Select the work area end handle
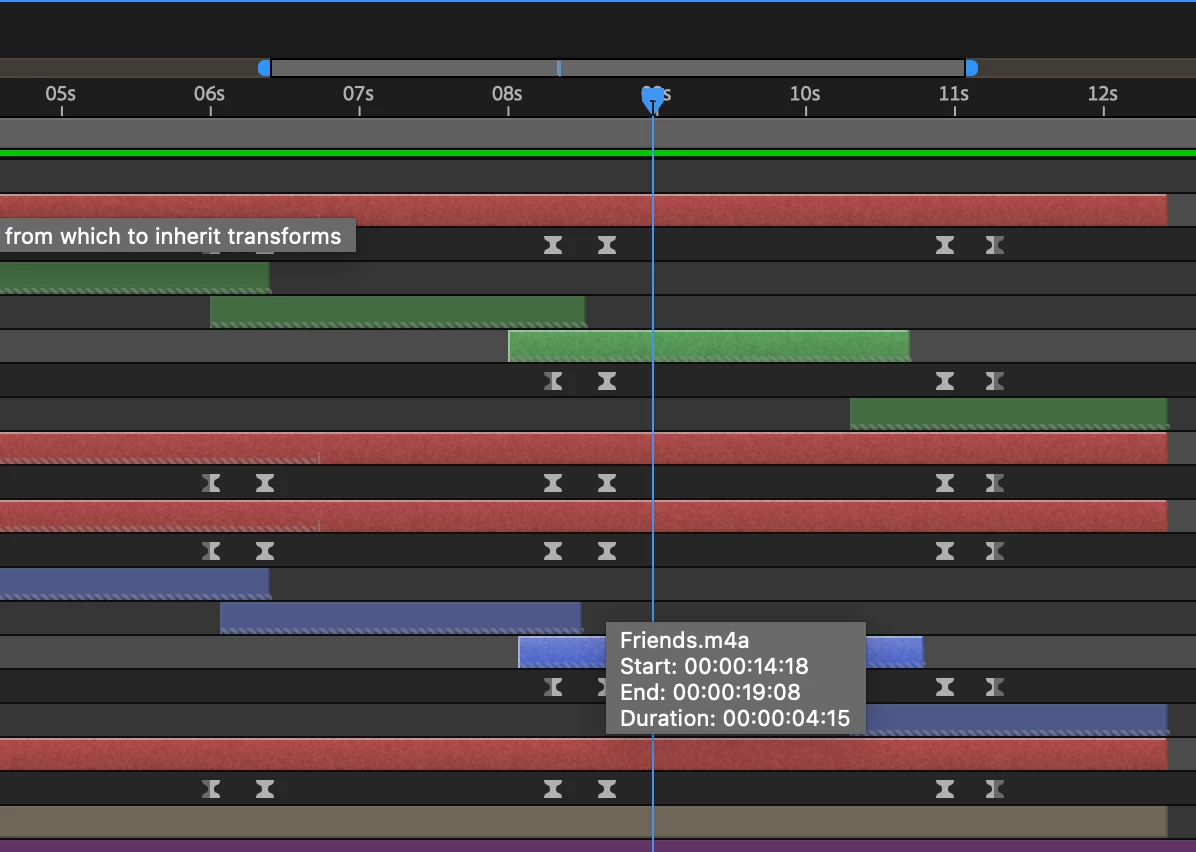Viewport: 1196px width, 852px height. [972, 68]
